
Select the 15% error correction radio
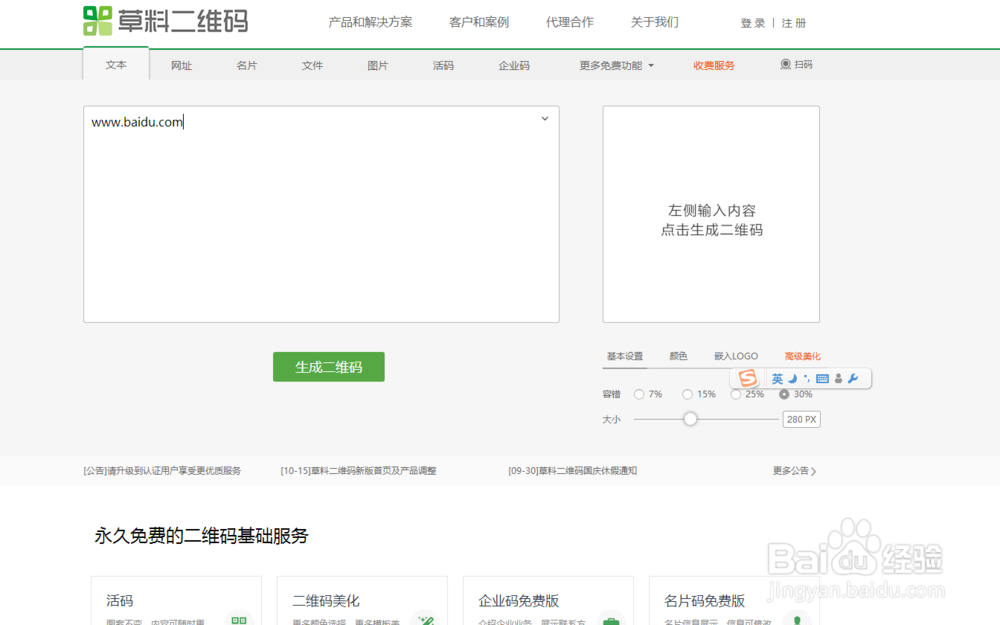[x=687, y=394]
